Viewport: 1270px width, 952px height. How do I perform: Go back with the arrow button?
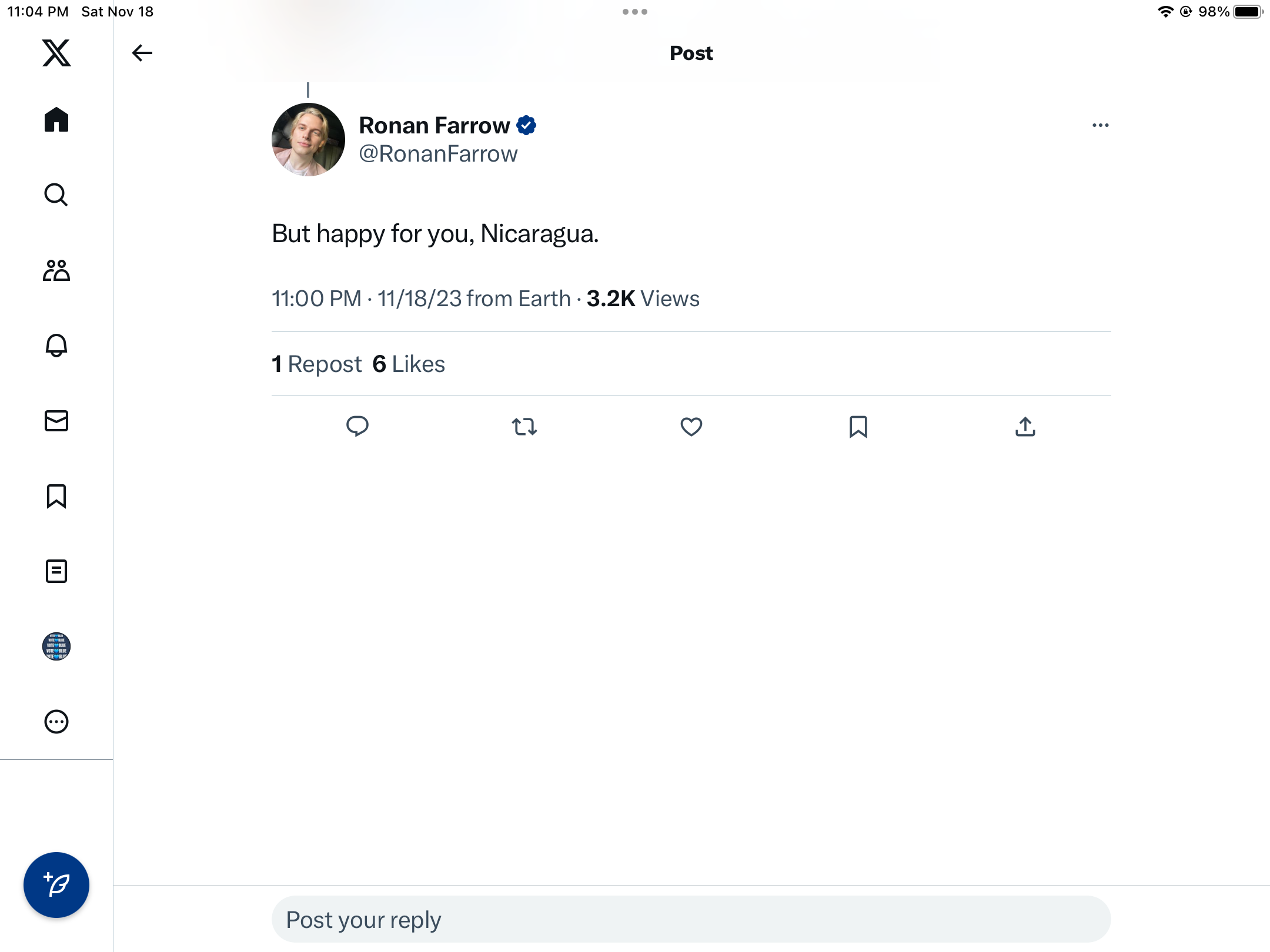pos(142,53)
